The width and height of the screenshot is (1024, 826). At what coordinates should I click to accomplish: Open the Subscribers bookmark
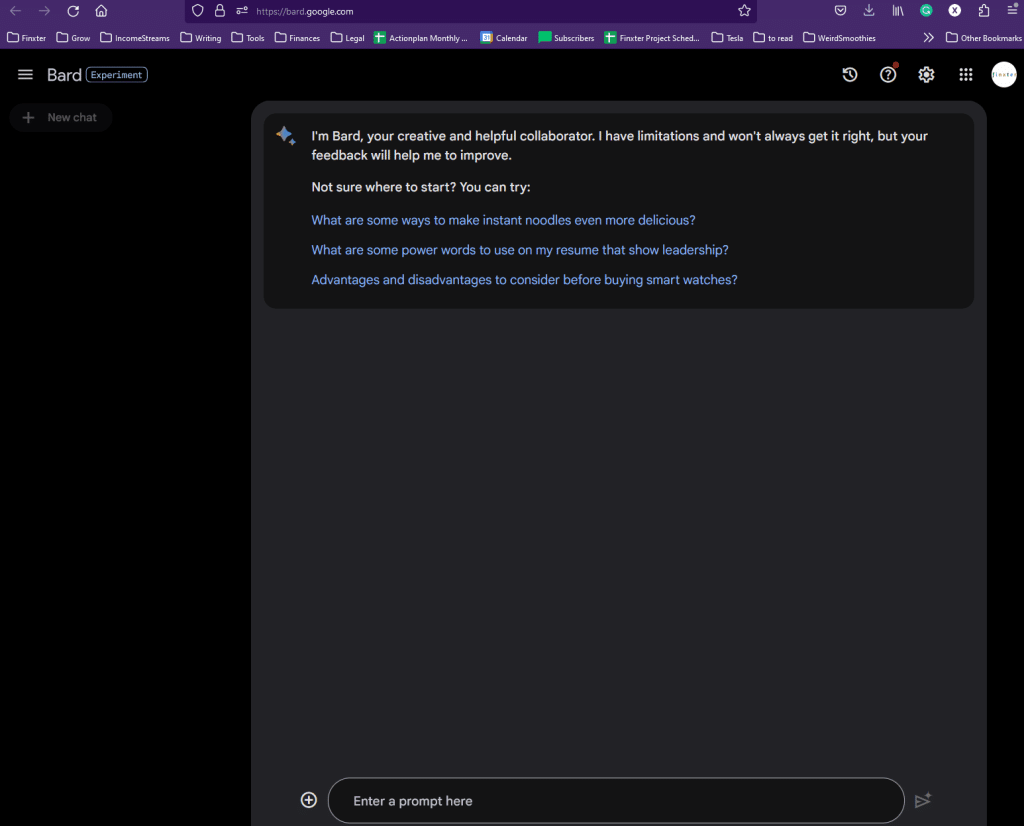click(566, 38)
